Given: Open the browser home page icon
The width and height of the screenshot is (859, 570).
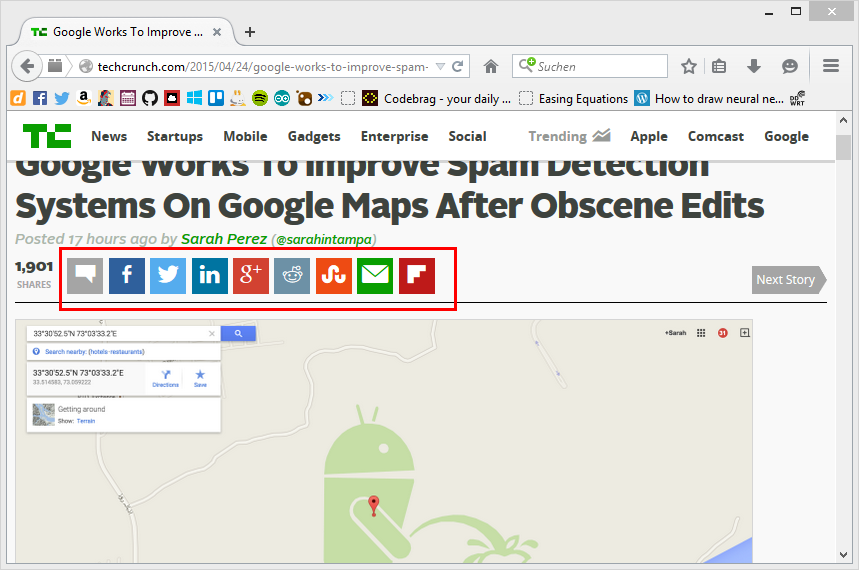Looking at the screenshot, I should tap(491, 66).
